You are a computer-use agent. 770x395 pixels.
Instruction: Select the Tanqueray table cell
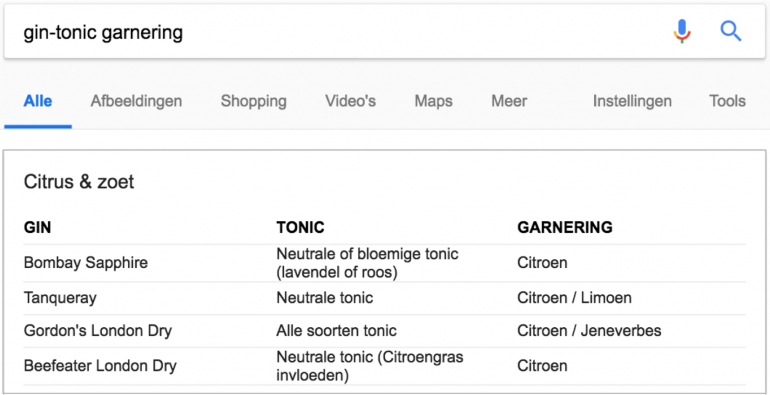click(60, 298)
